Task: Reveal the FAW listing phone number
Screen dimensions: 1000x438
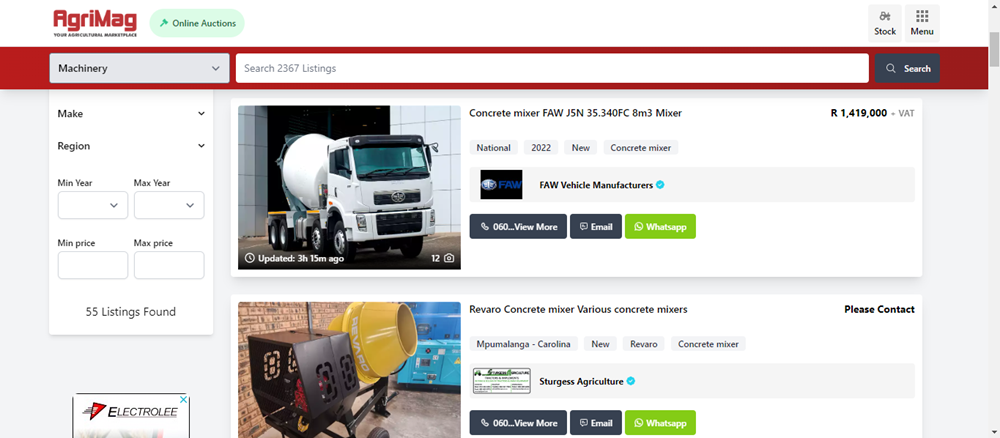Action: pyautogui.click(x=518, y=226)
